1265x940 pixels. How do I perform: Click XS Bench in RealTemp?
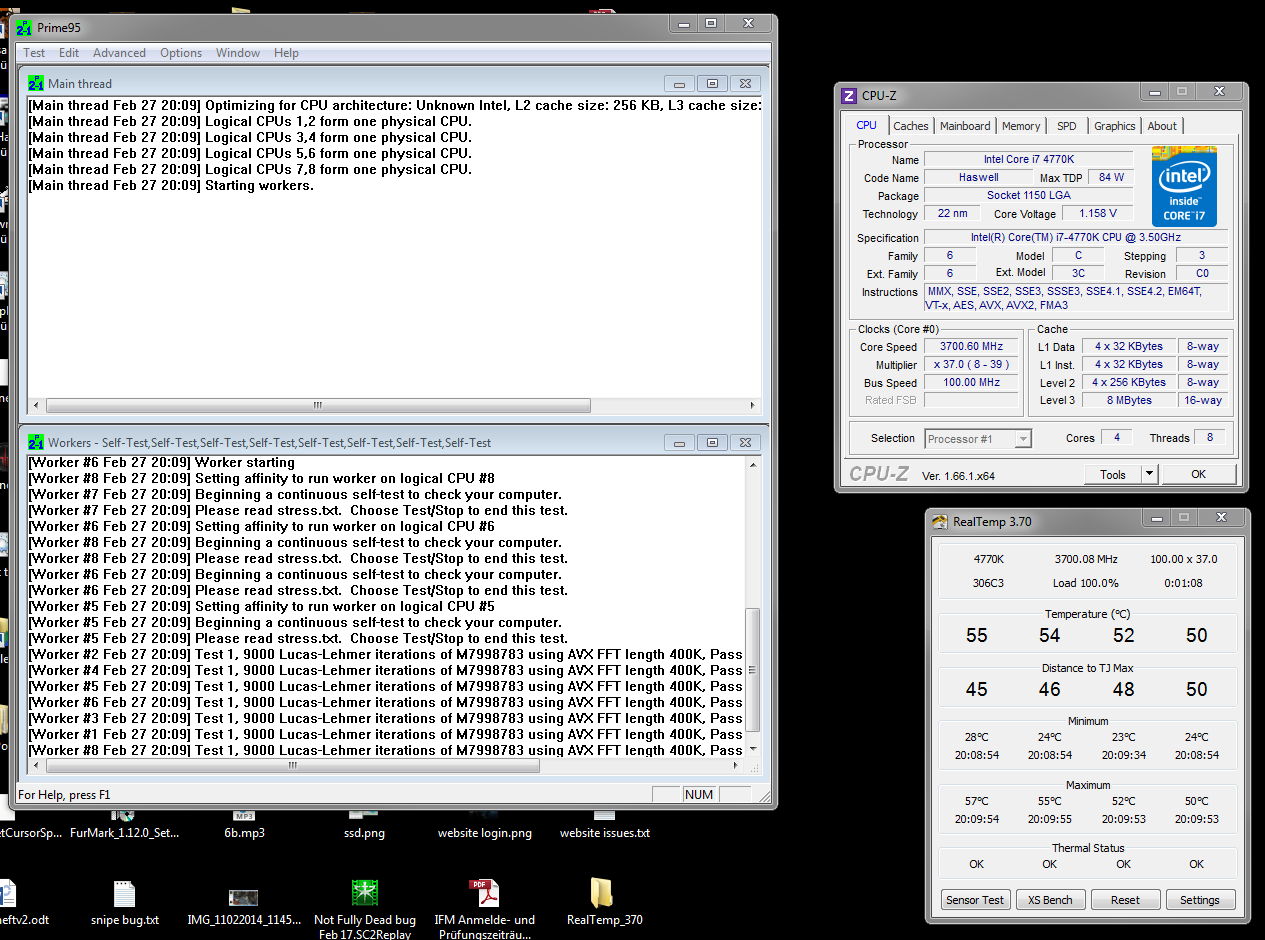click(x=1050, y=900)
